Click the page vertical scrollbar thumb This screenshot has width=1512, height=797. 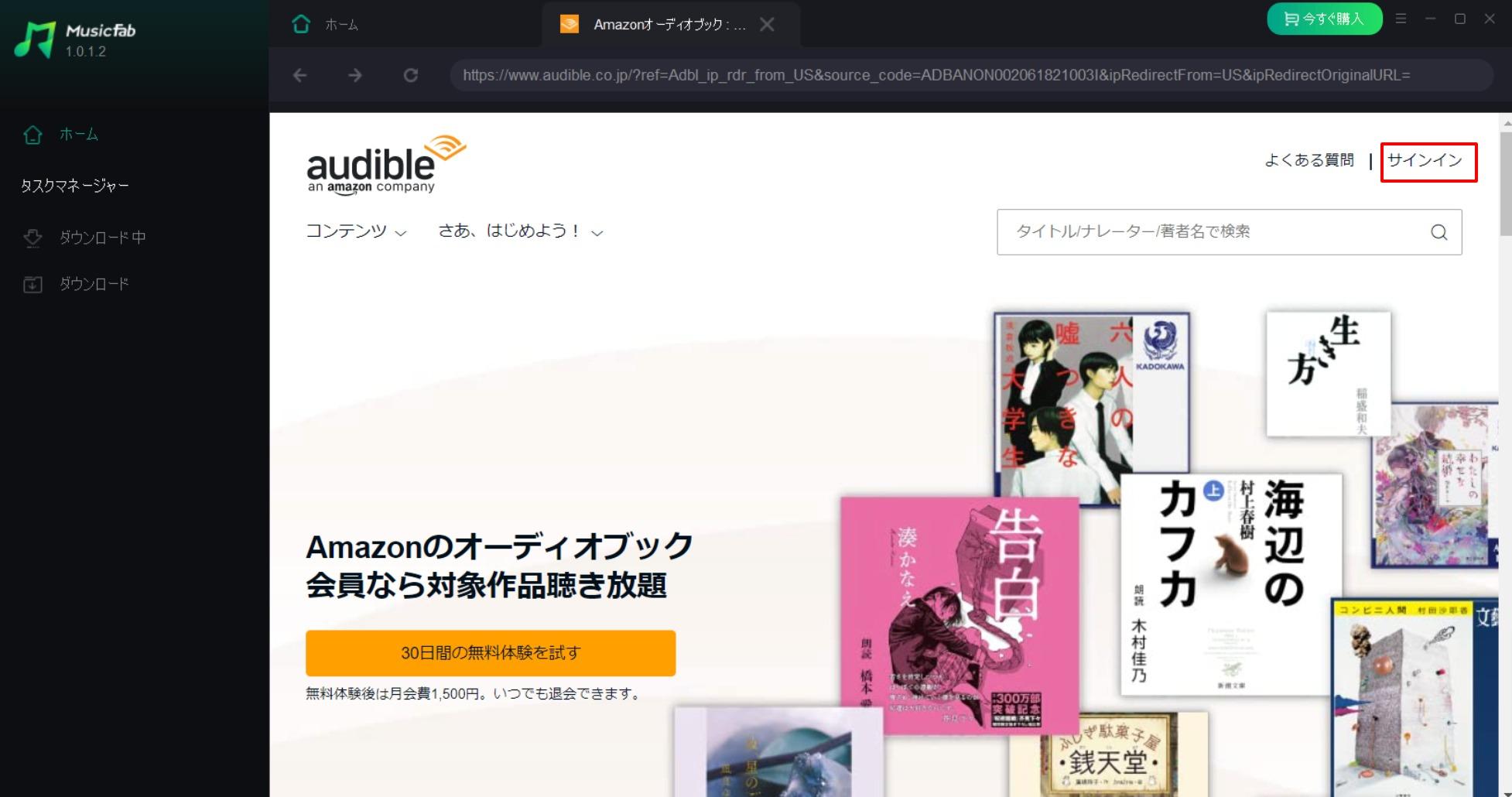point(1506,183)
